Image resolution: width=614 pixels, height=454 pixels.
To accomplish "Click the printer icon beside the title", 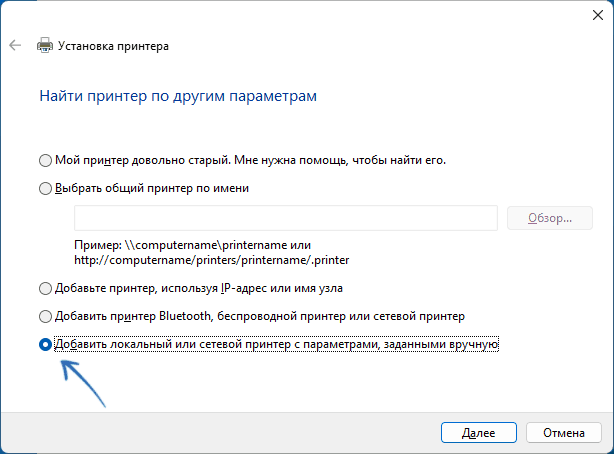I will [45, 45].
